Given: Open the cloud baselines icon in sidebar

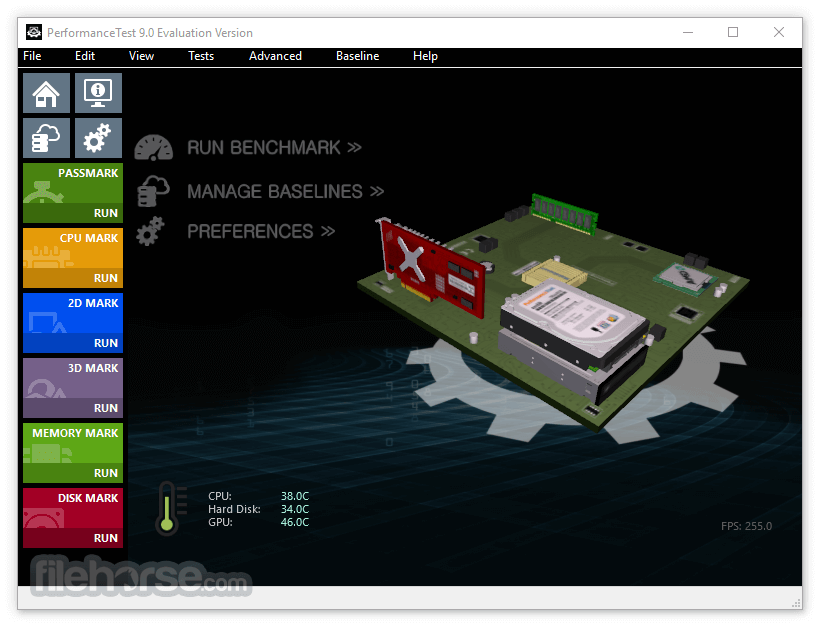Looking at the screenshot, I should [46, 138].
